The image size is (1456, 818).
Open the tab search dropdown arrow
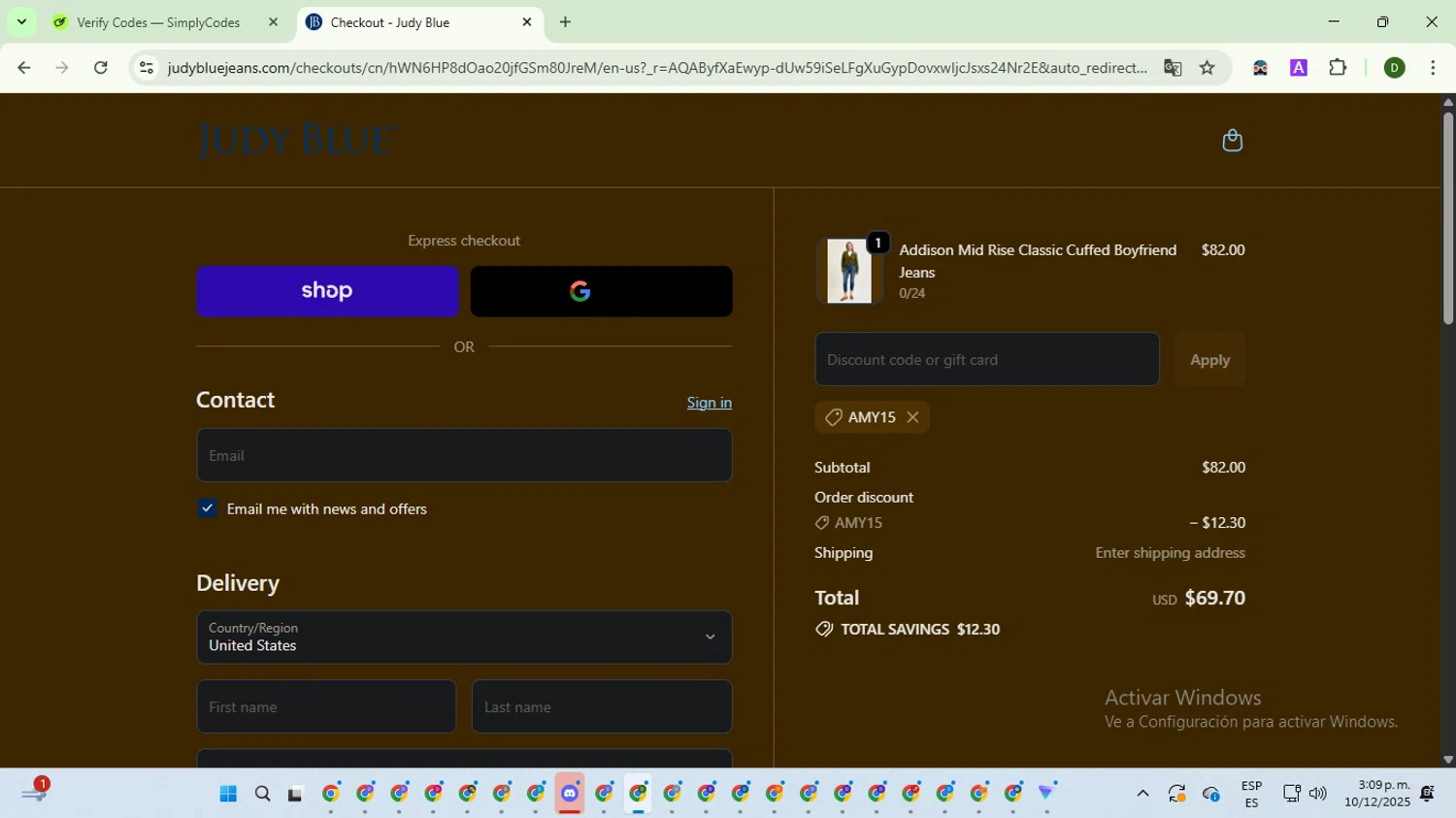click(21, 22)
